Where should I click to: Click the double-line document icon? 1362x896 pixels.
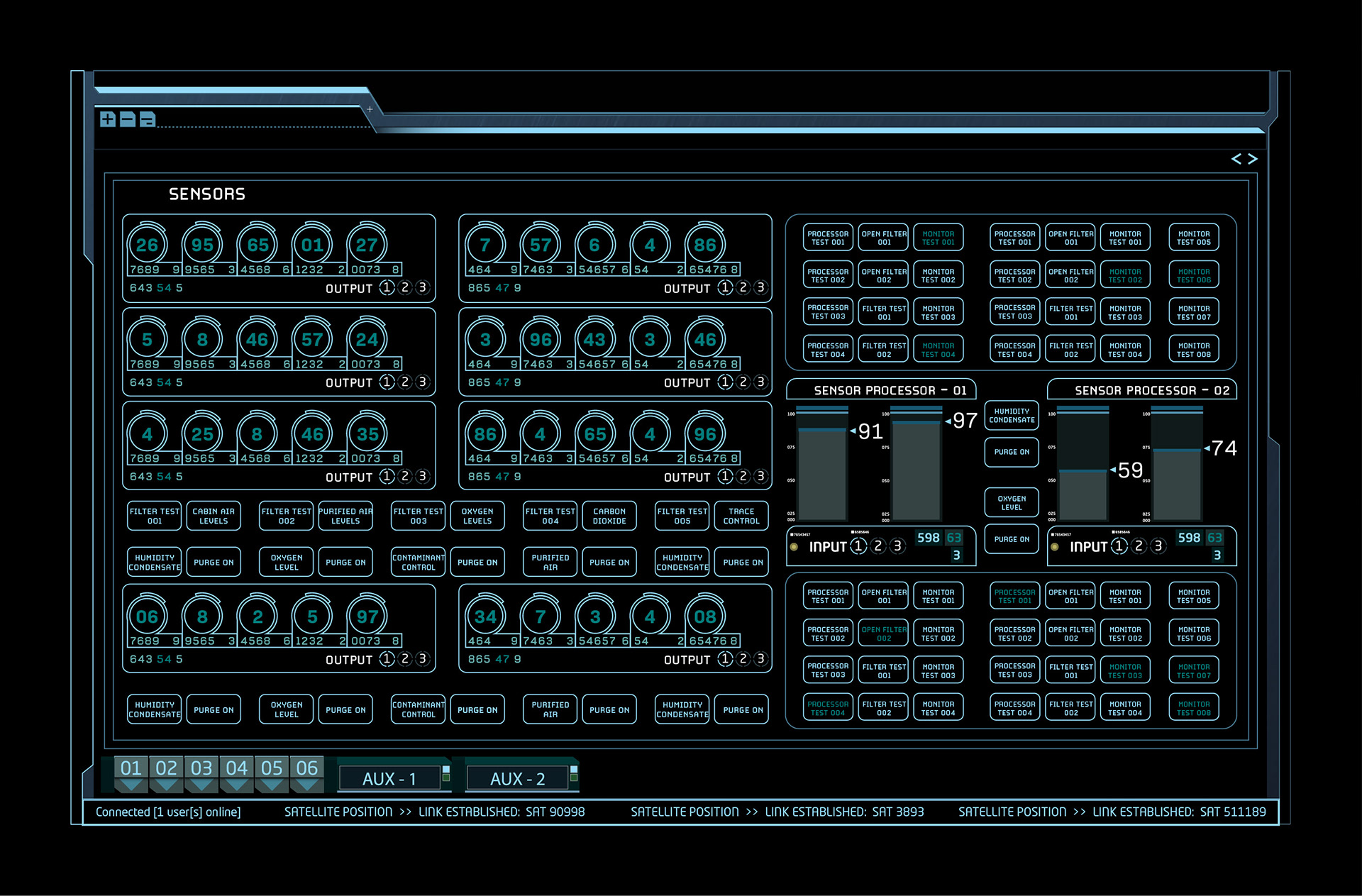tap(148, 119)
